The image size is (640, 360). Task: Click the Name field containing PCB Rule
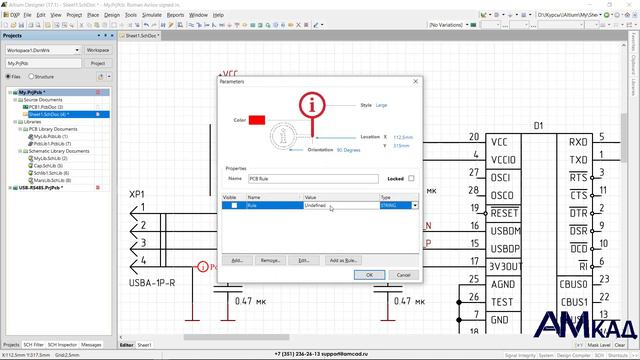[x=313, y=179]
